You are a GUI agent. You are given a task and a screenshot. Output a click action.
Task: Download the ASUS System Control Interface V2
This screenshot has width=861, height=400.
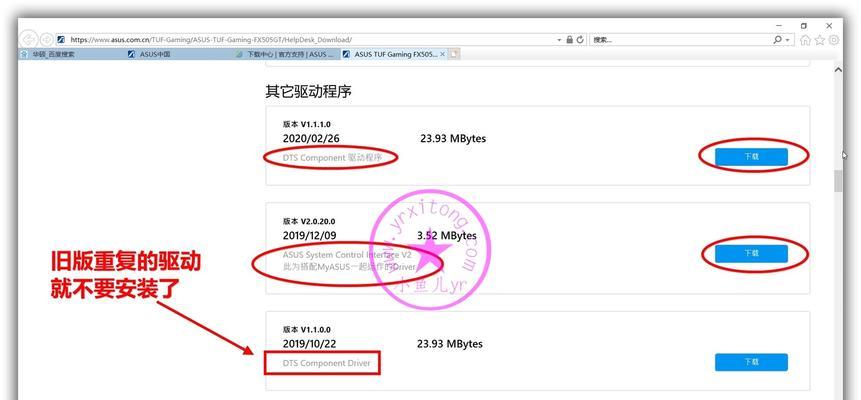(x=751, y=253)
